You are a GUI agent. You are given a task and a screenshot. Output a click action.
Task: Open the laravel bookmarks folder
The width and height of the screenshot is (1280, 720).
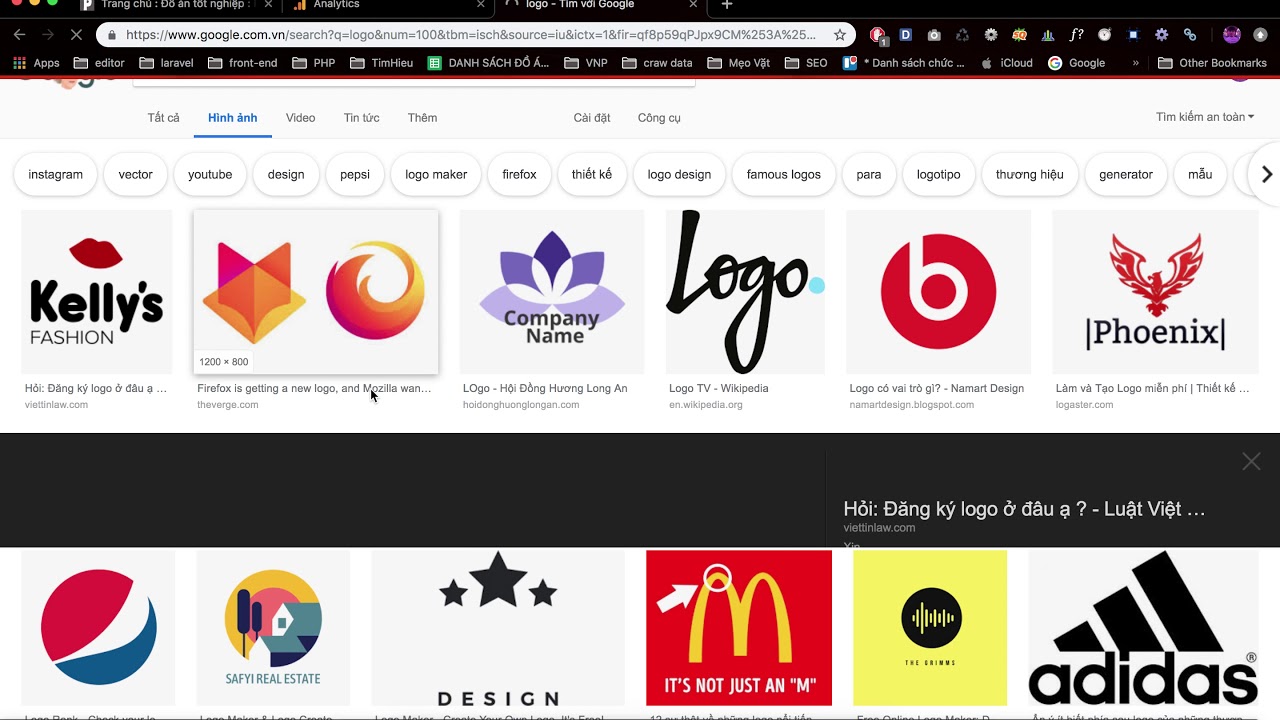166,63
